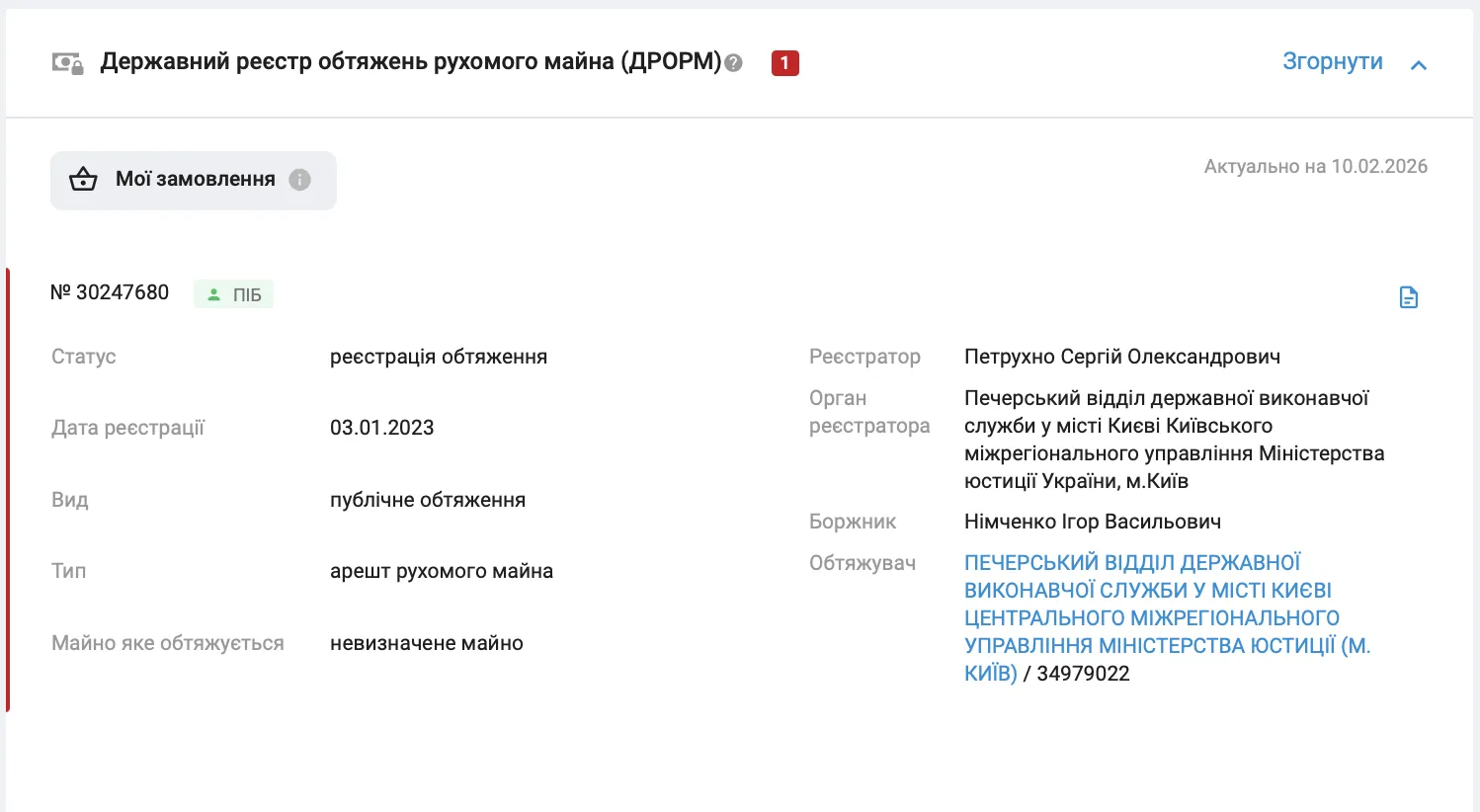Click the Актуально на 10.02.2026 text
This screenshot has height=812, width=1480.
point(1315,166)
